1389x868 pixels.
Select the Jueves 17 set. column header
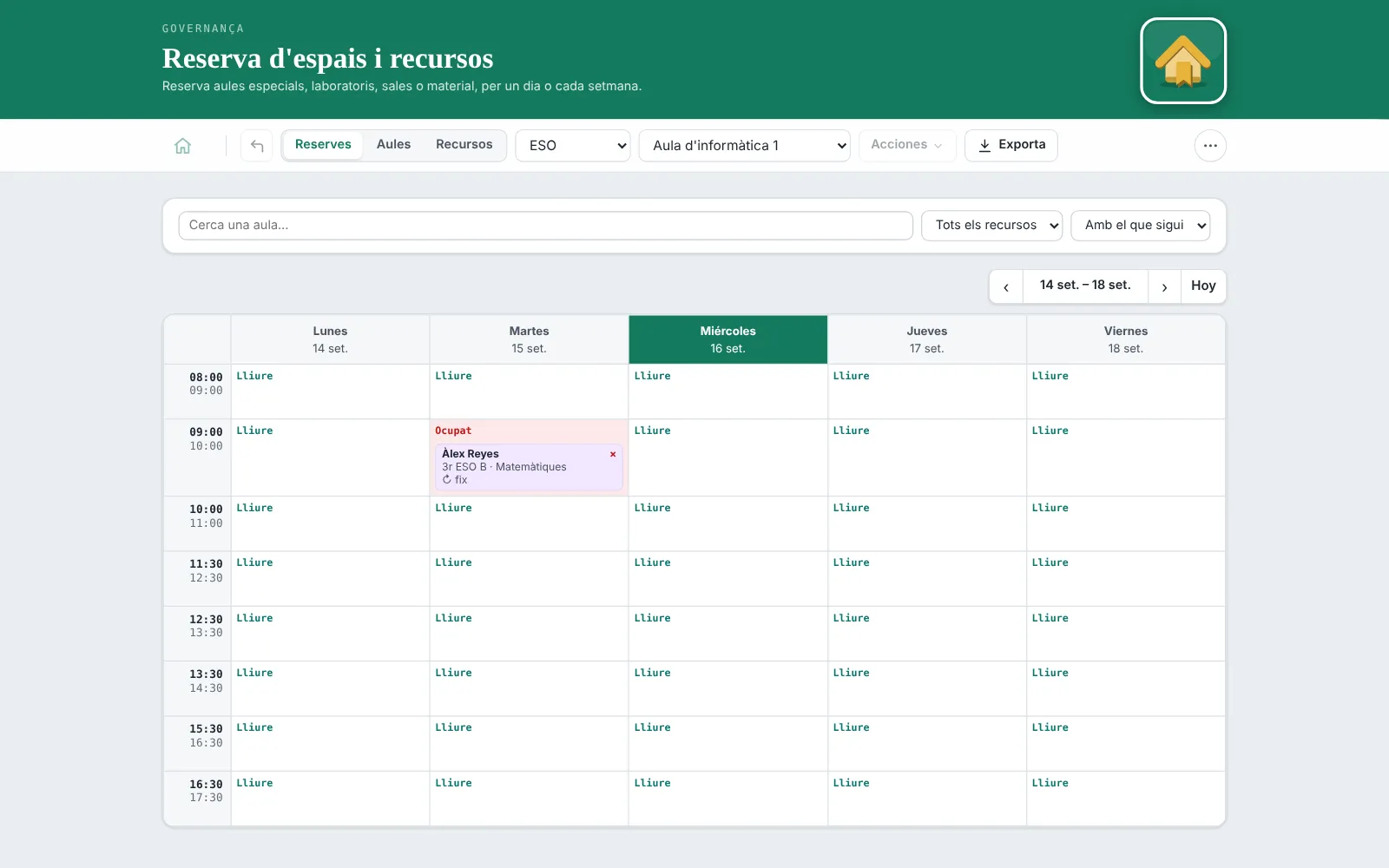pyautogui.click(x=927, y=339)
